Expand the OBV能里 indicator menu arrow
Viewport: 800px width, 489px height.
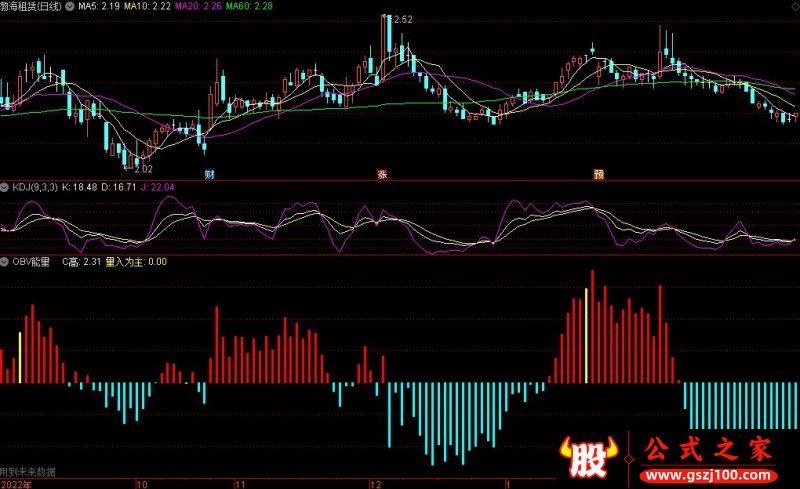point(5,262)
